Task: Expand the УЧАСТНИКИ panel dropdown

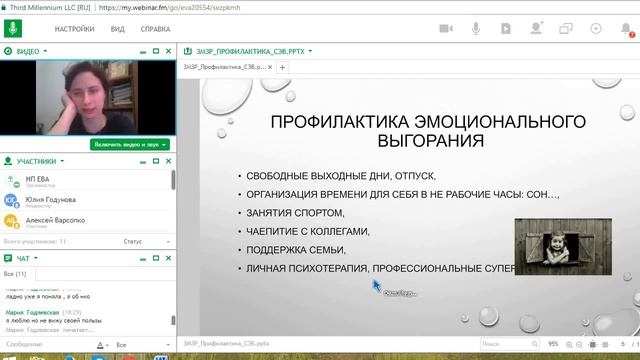Action: [x=62, y=161]
